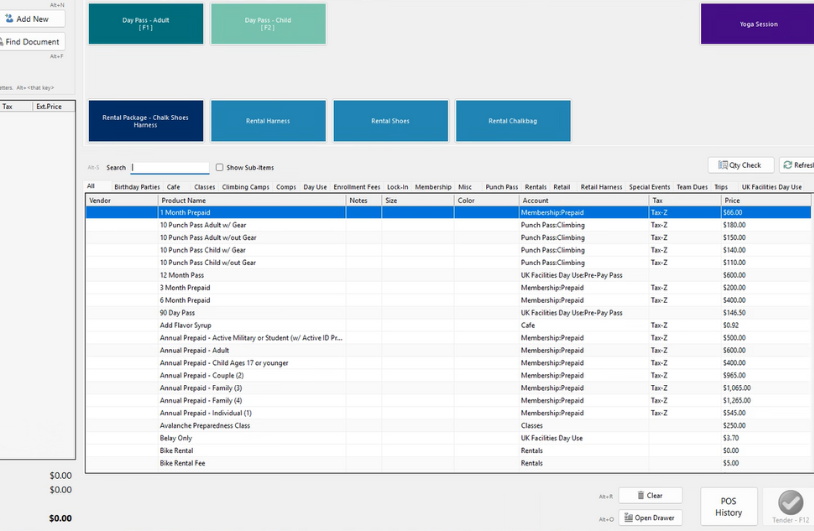Switch to the Birthday Parties category tab
814x531 pixels.
pyautogui.click(x=137, y=187)
